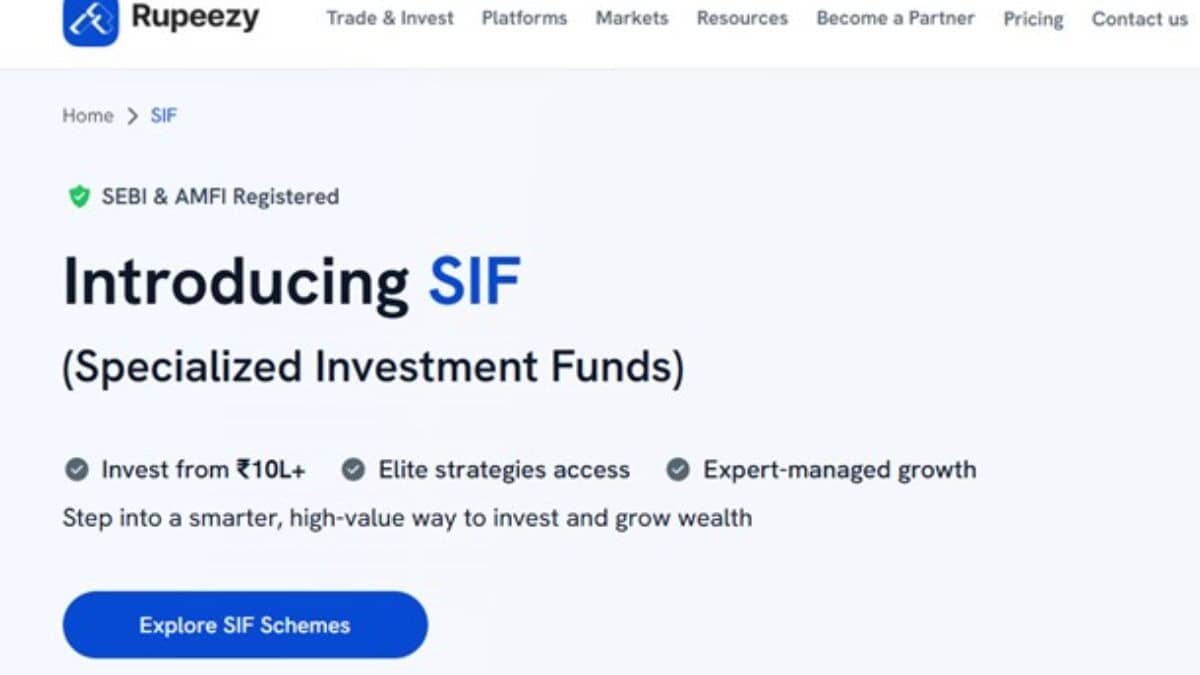Click the SIF text in the heading
Image resolution: width=1200 pixels, height=675 pixels.
click(474, 281)
